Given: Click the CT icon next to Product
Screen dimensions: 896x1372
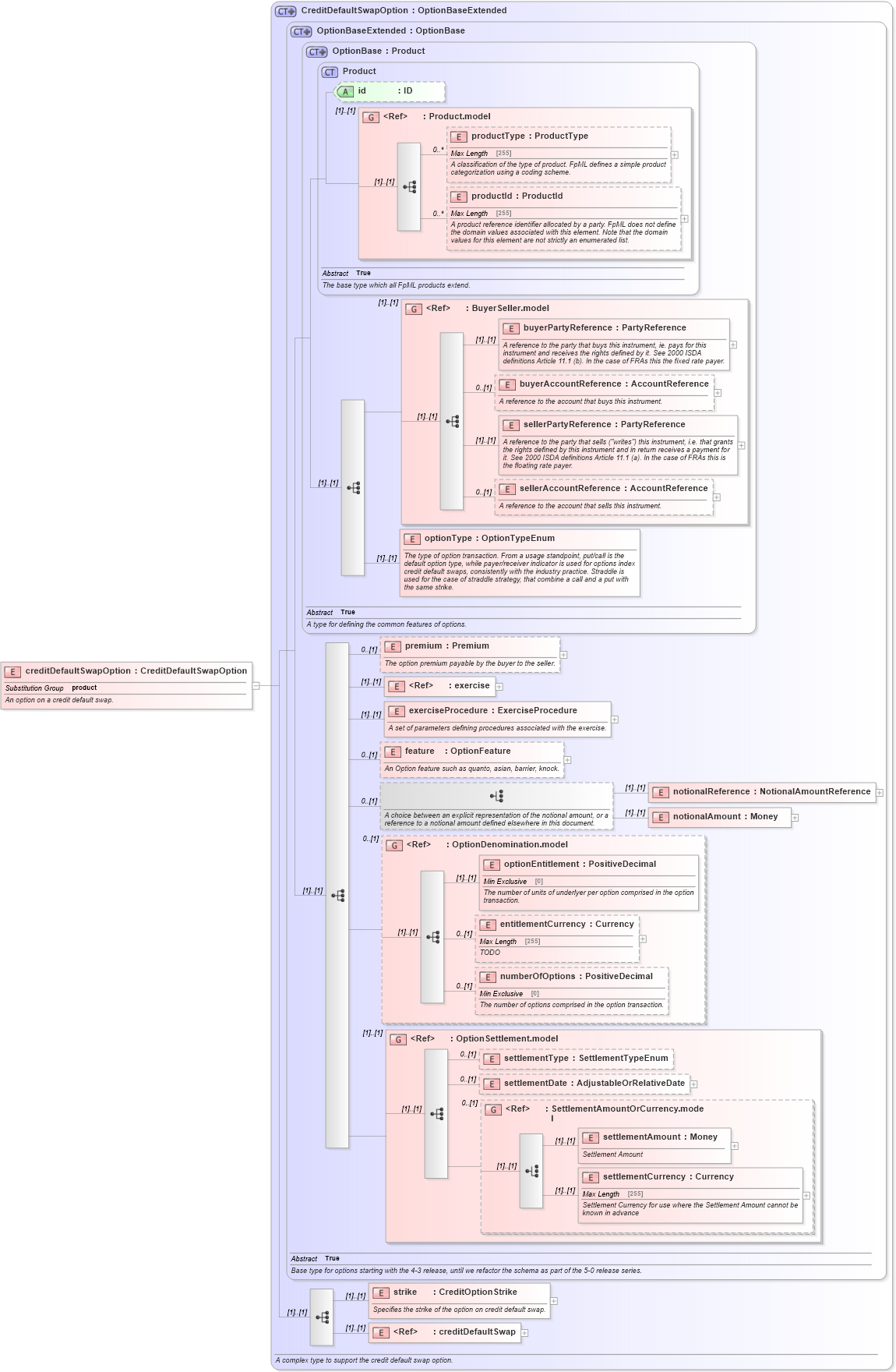Looking at the screenshot, I should 330,72.
